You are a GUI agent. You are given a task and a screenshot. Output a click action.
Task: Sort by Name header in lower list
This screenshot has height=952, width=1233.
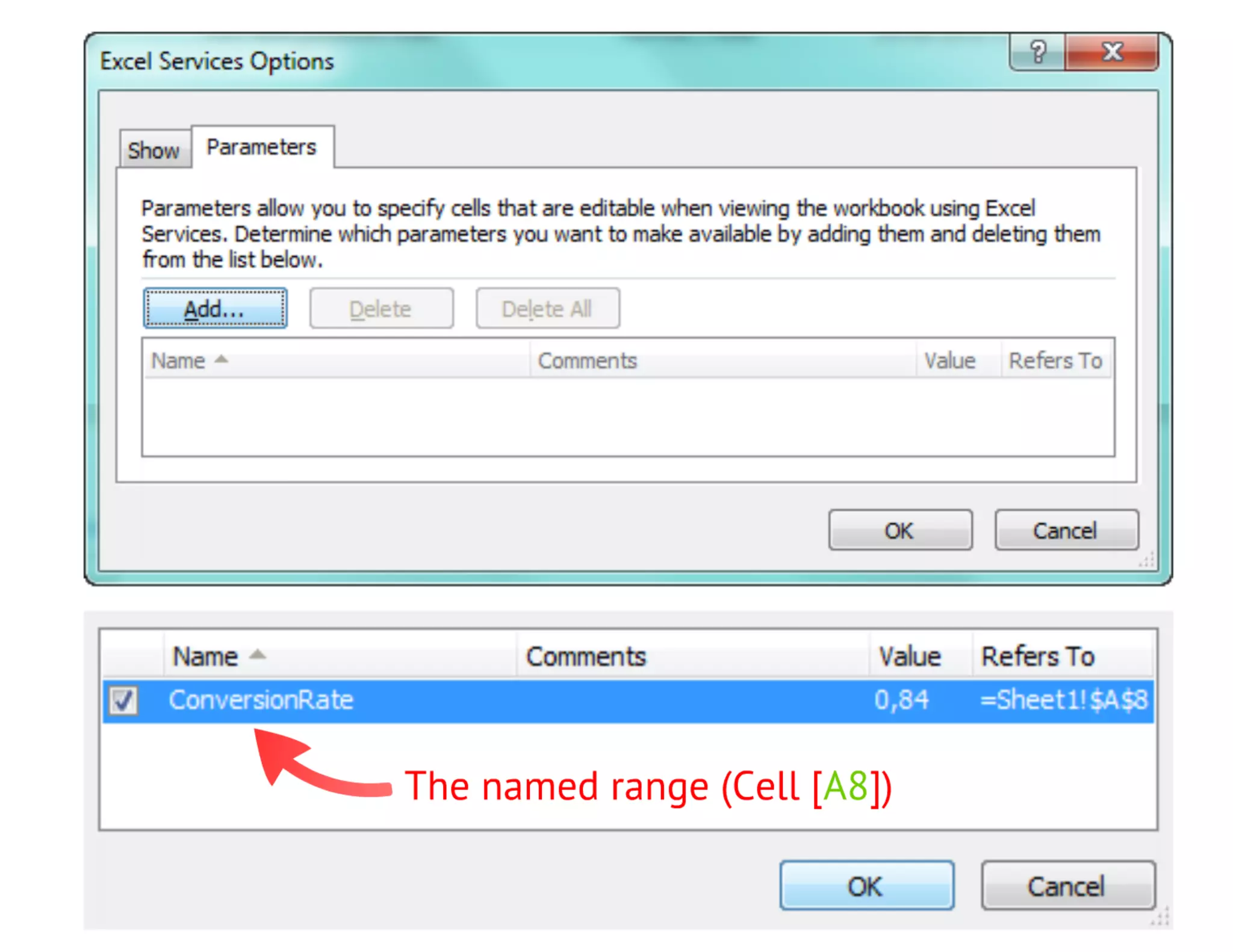[x=340, y=656]
